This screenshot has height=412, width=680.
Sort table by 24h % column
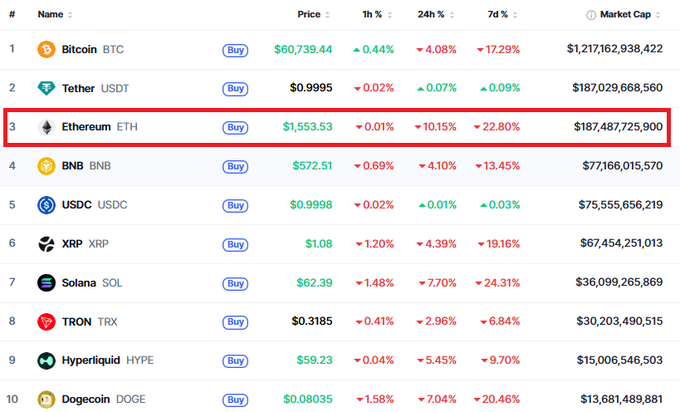point(436,15)
